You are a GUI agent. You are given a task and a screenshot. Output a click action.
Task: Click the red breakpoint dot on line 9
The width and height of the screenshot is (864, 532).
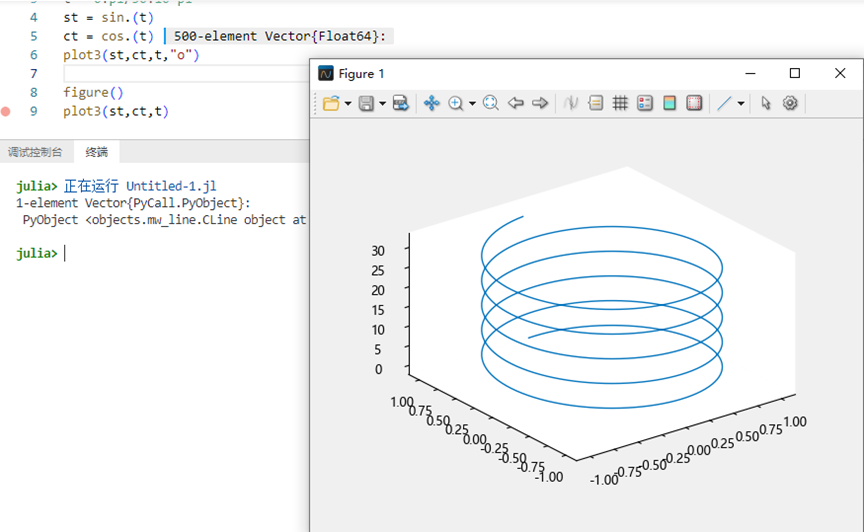[x=6, y=112]
